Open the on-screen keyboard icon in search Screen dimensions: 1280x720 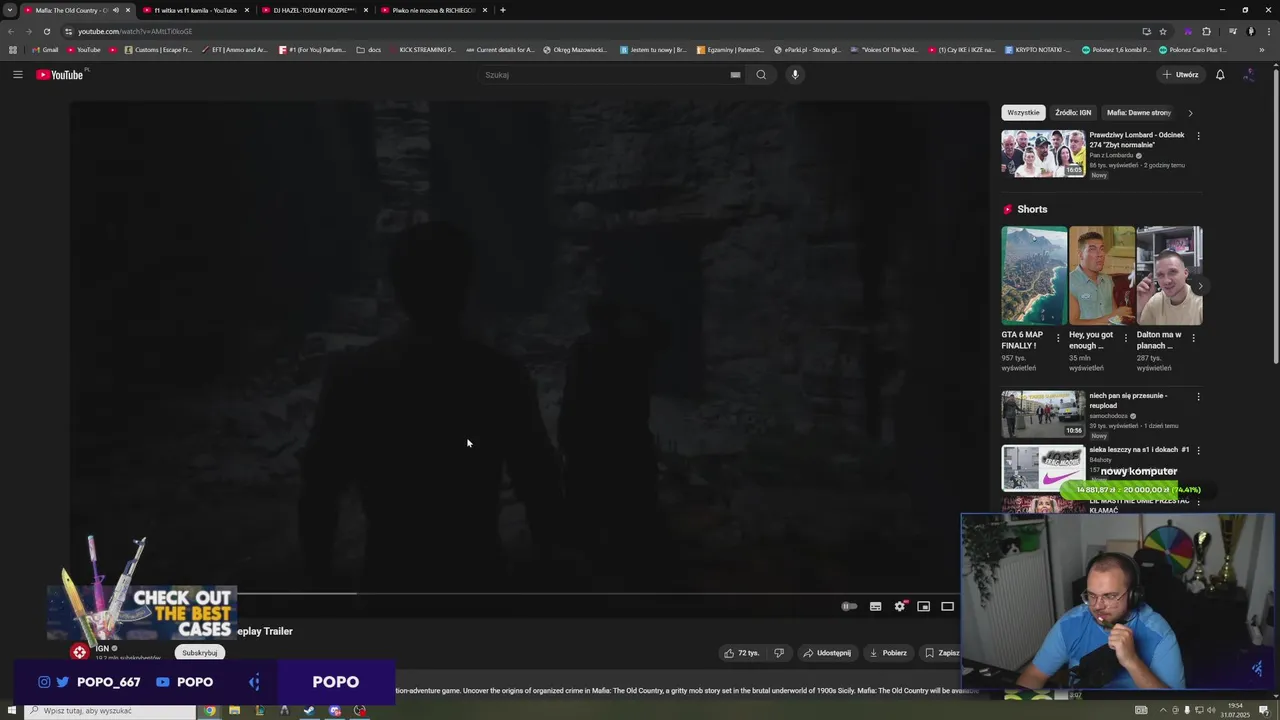(735, 75)
